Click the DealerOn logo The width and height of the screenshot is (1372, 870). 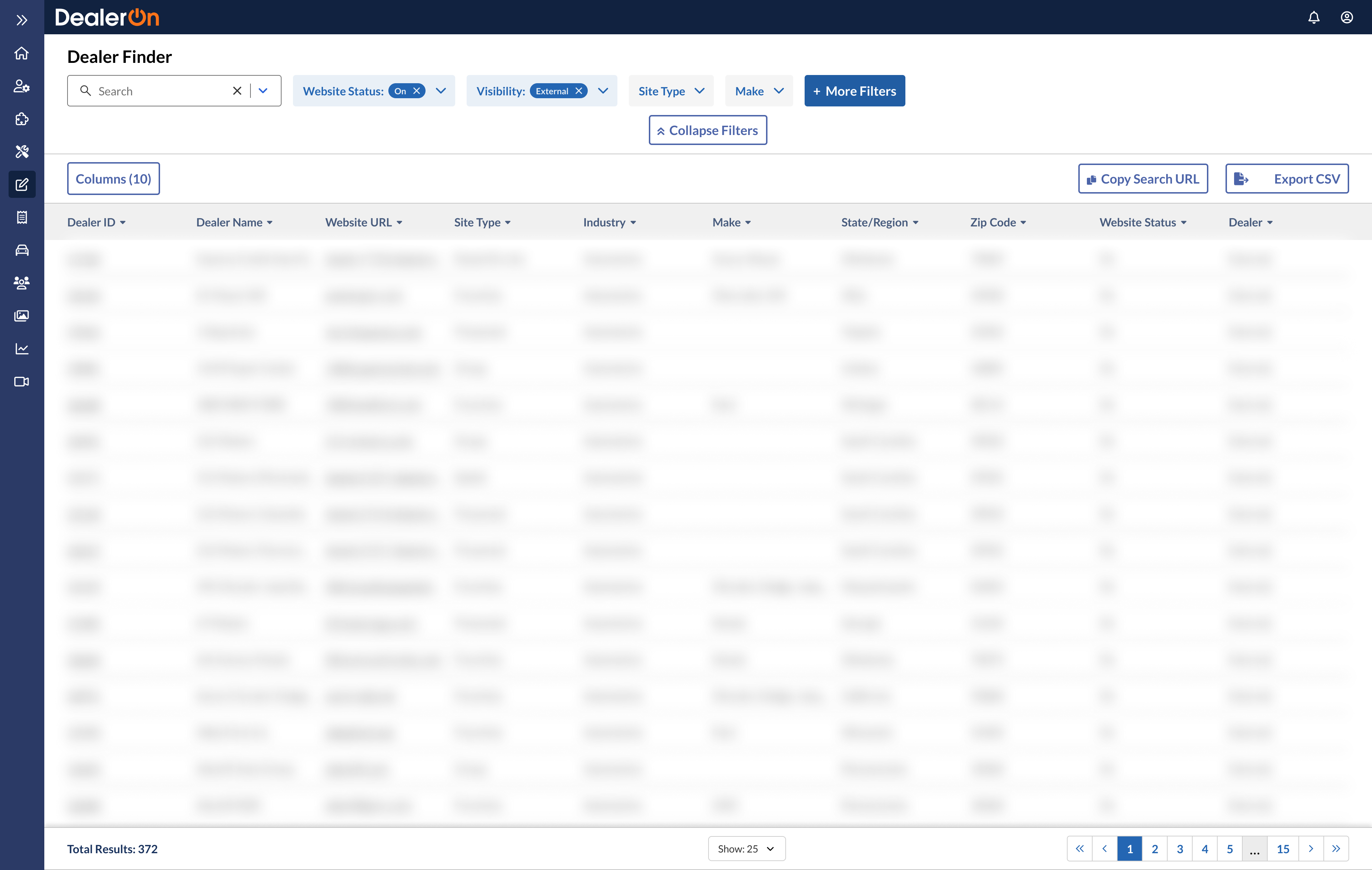pos(107,17)
